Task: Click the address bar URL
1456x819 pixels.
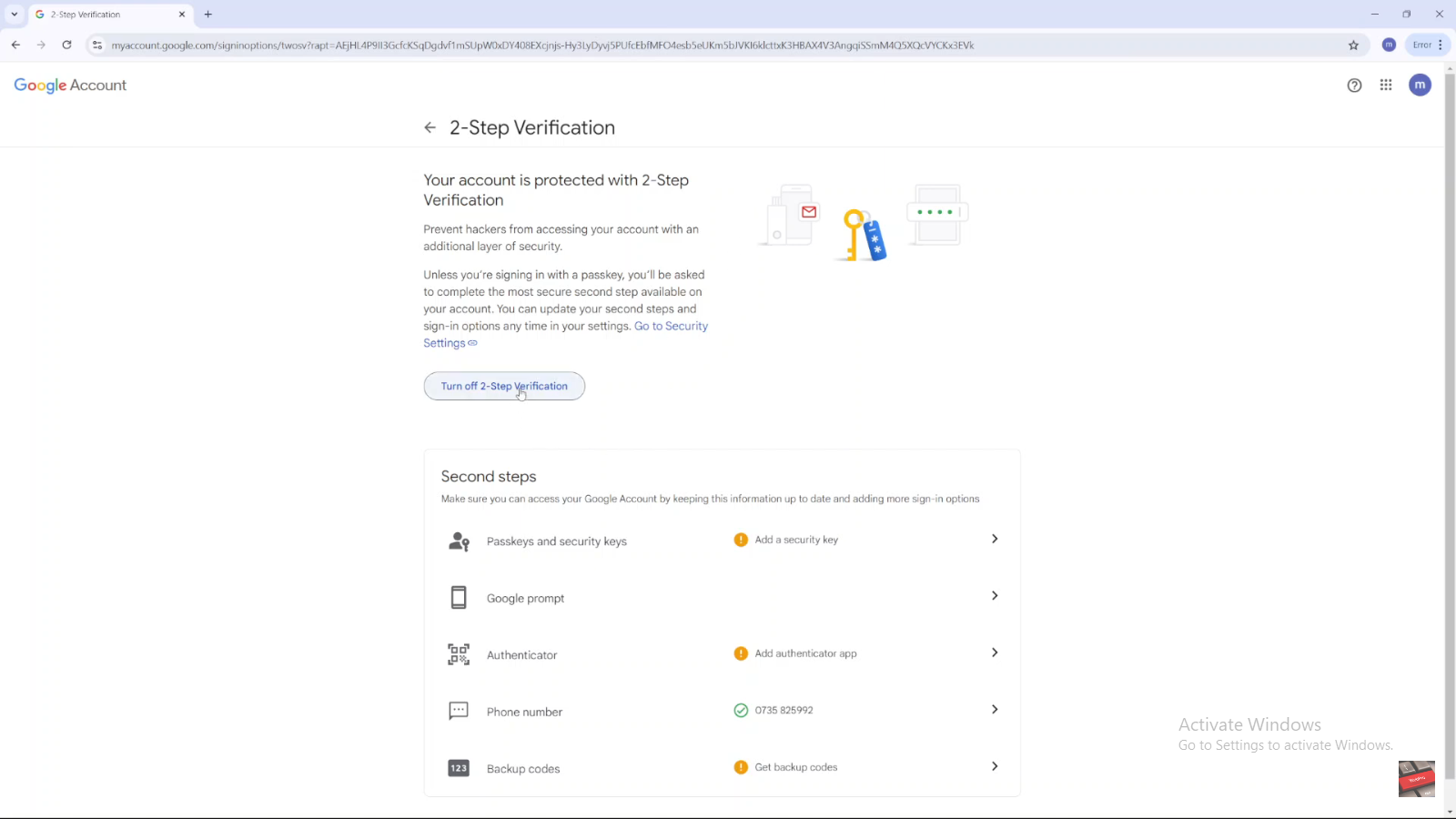Action: click(x=542, y=45)
